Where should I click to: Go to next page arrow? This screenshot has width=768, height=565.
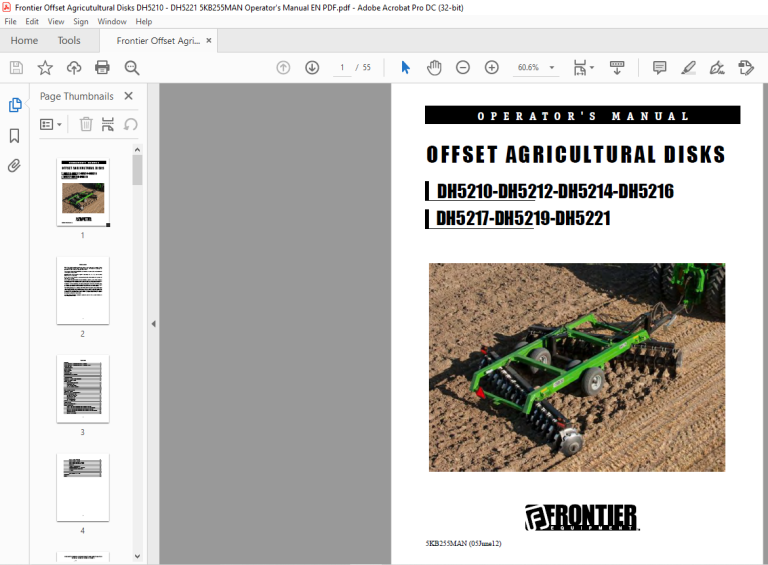(312, 68)
